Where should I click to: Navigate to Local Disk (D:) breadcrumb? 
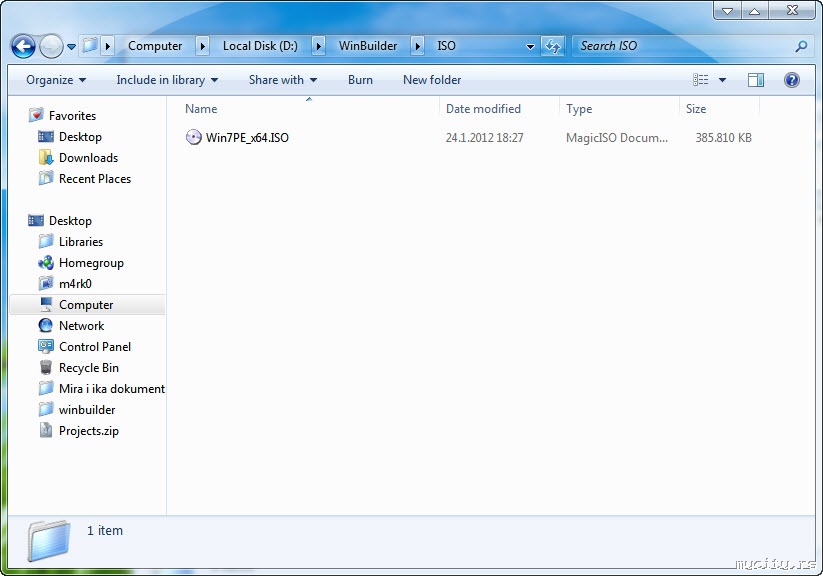point(260,46)
